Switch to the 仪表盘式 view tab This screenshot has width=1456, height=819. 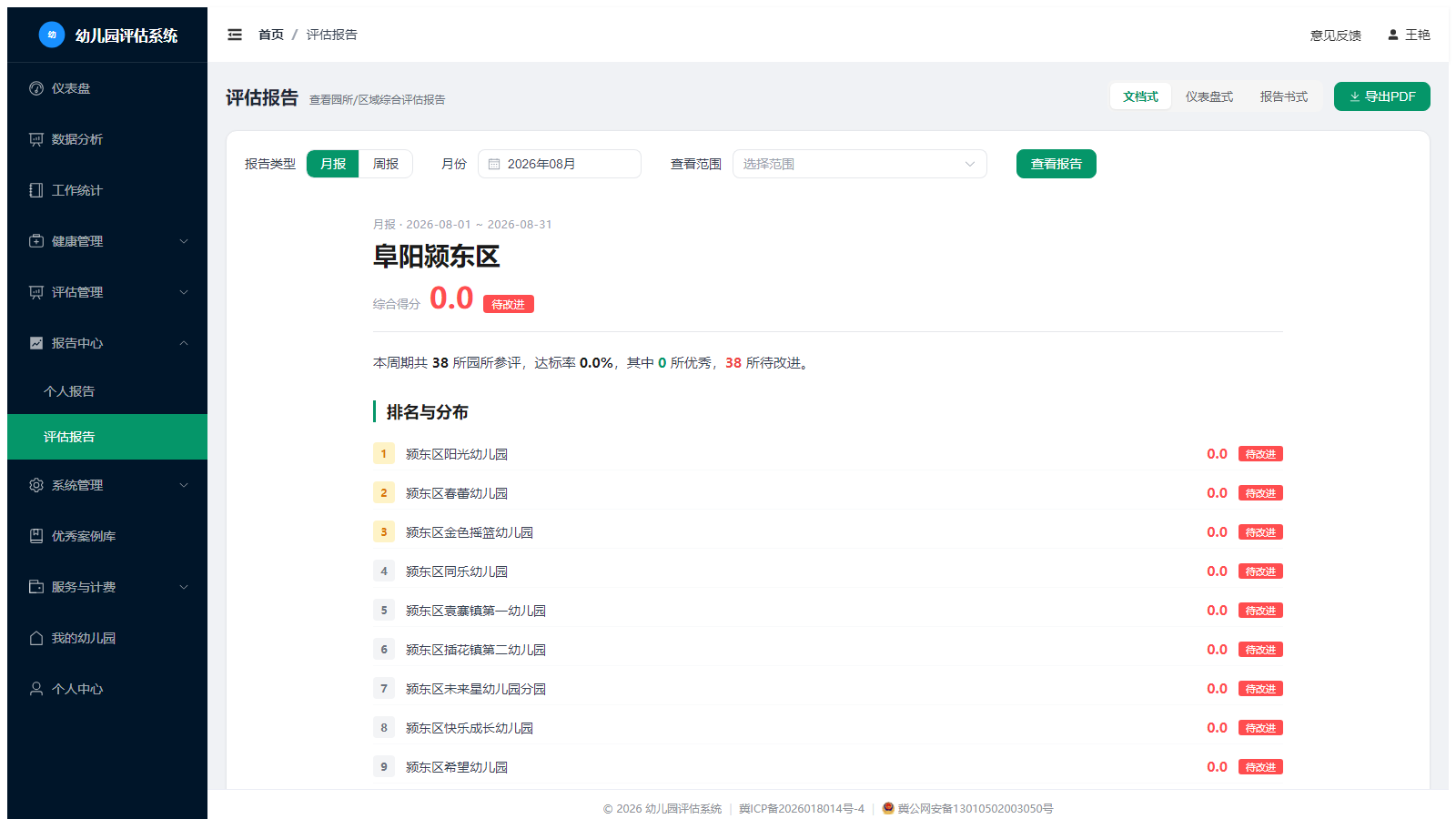pos(1209,96)
